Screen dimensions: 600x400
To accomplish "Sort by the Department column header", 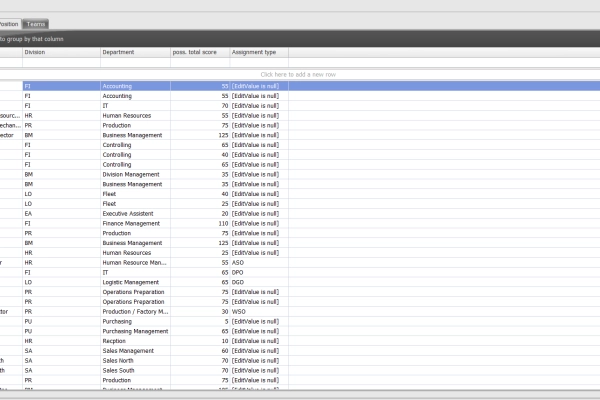I will tap(135, 52).
